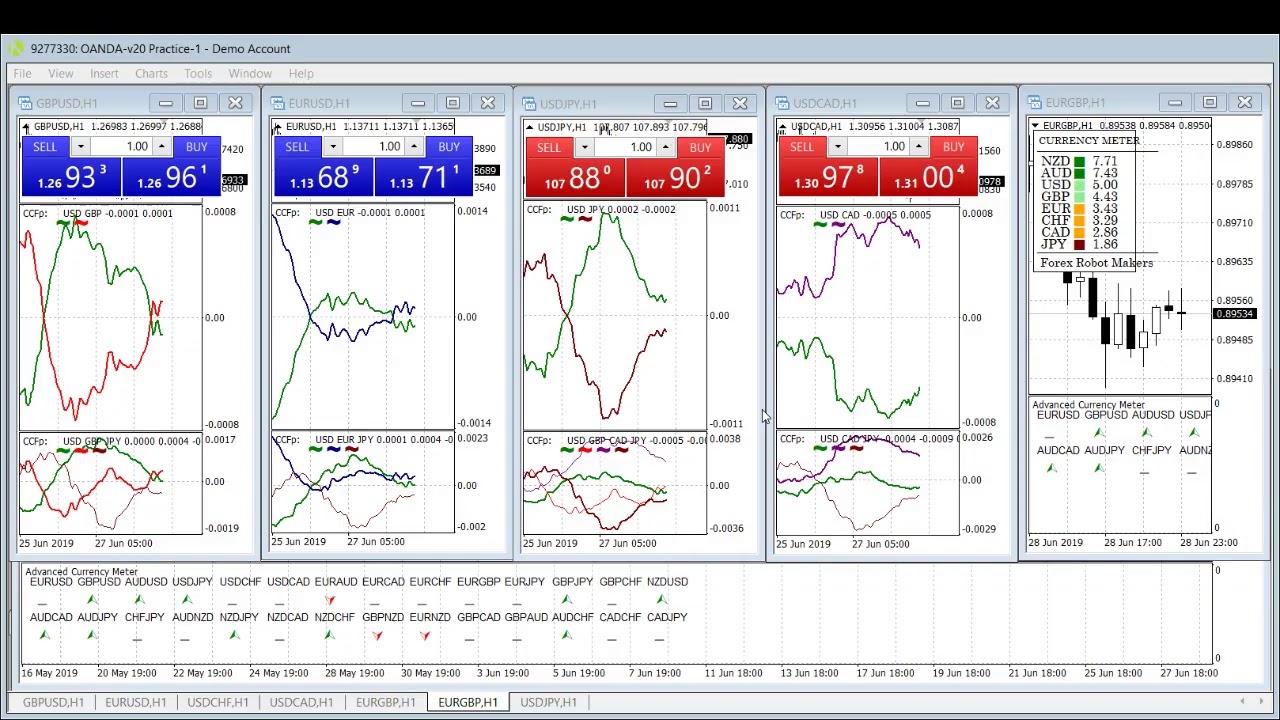The width and height of the screenshot is (1280, 720).
Task: Increase USDJPY trade volume with up arrow
Action: (x=666, y=149)
